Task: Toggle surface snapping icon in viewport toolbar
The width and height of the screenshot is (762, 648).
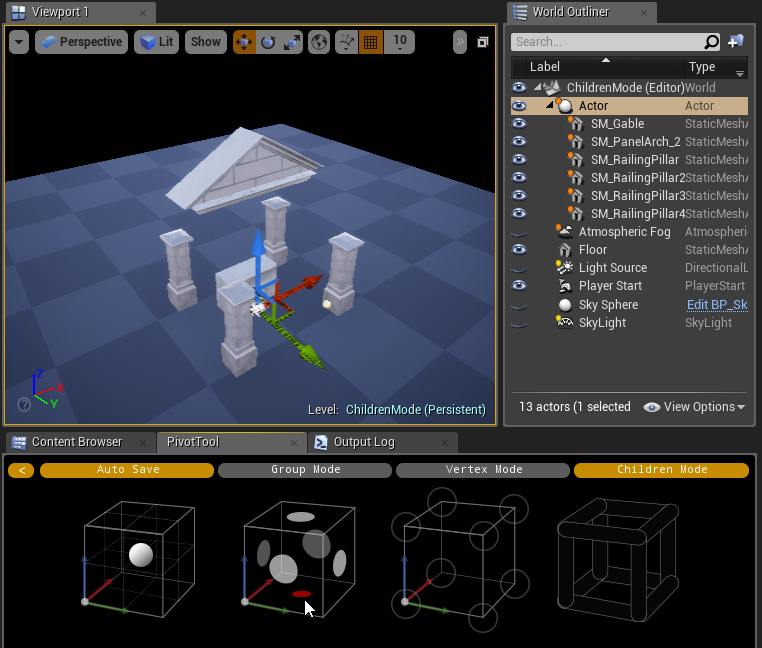Action: point(347,42)
